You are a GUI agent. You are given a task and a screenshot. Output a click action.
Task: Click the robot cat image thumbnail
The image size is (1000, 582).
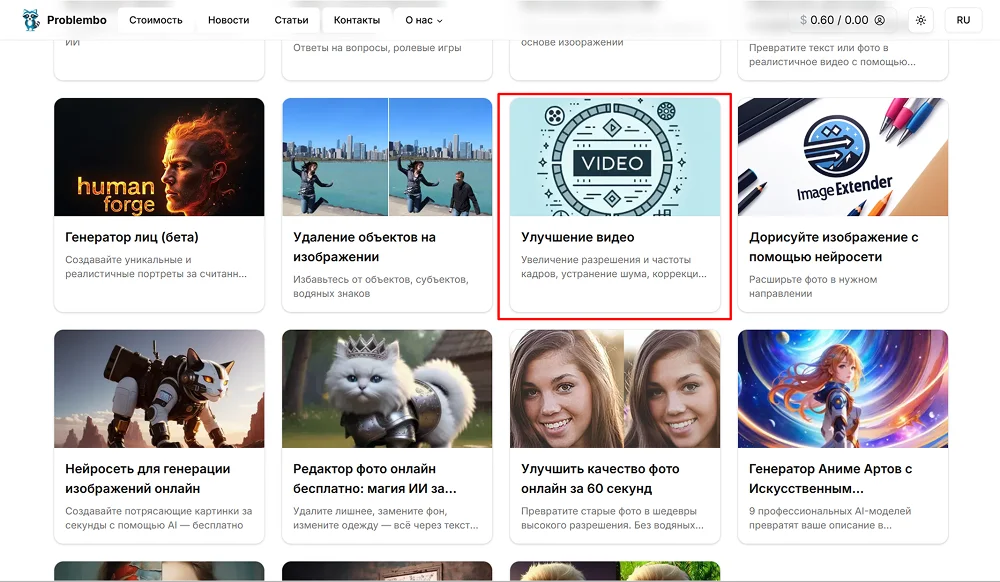pyautogui.click(x=159, y=389)
